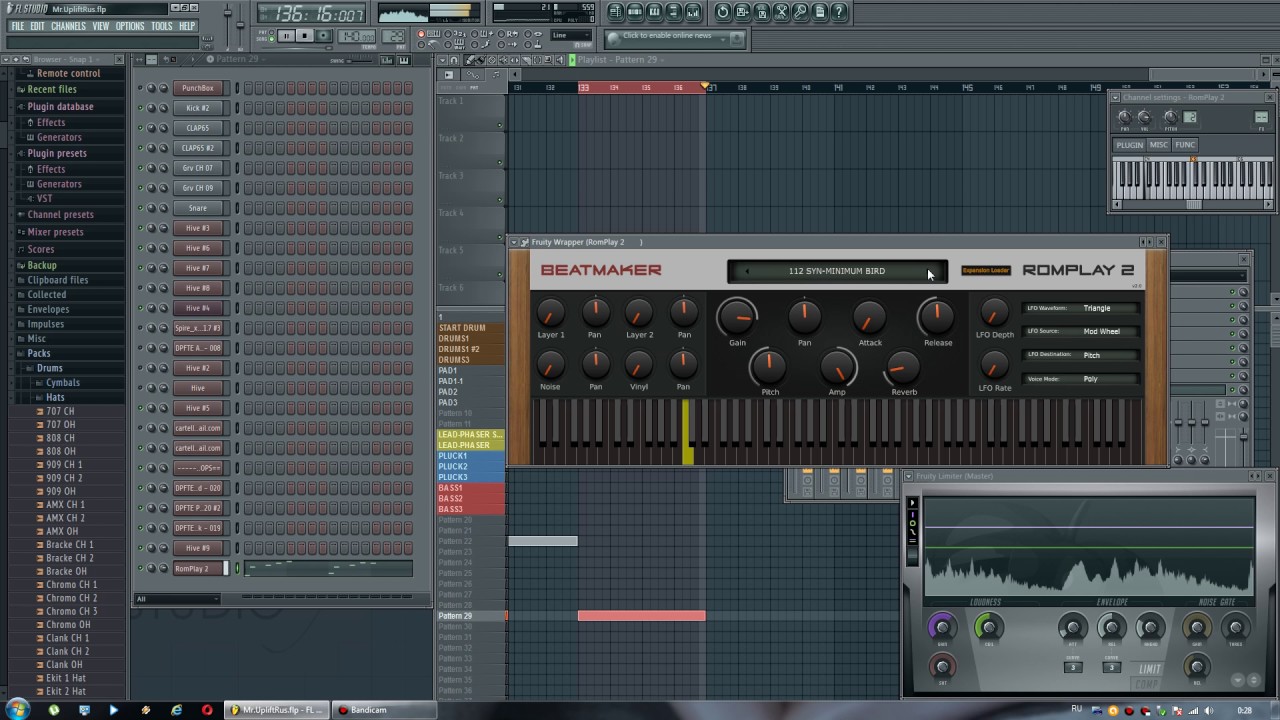The height and width of the screenshot is (720, 1280).
Task: Open the EDIT menu
Action: [x=37, y=26]
